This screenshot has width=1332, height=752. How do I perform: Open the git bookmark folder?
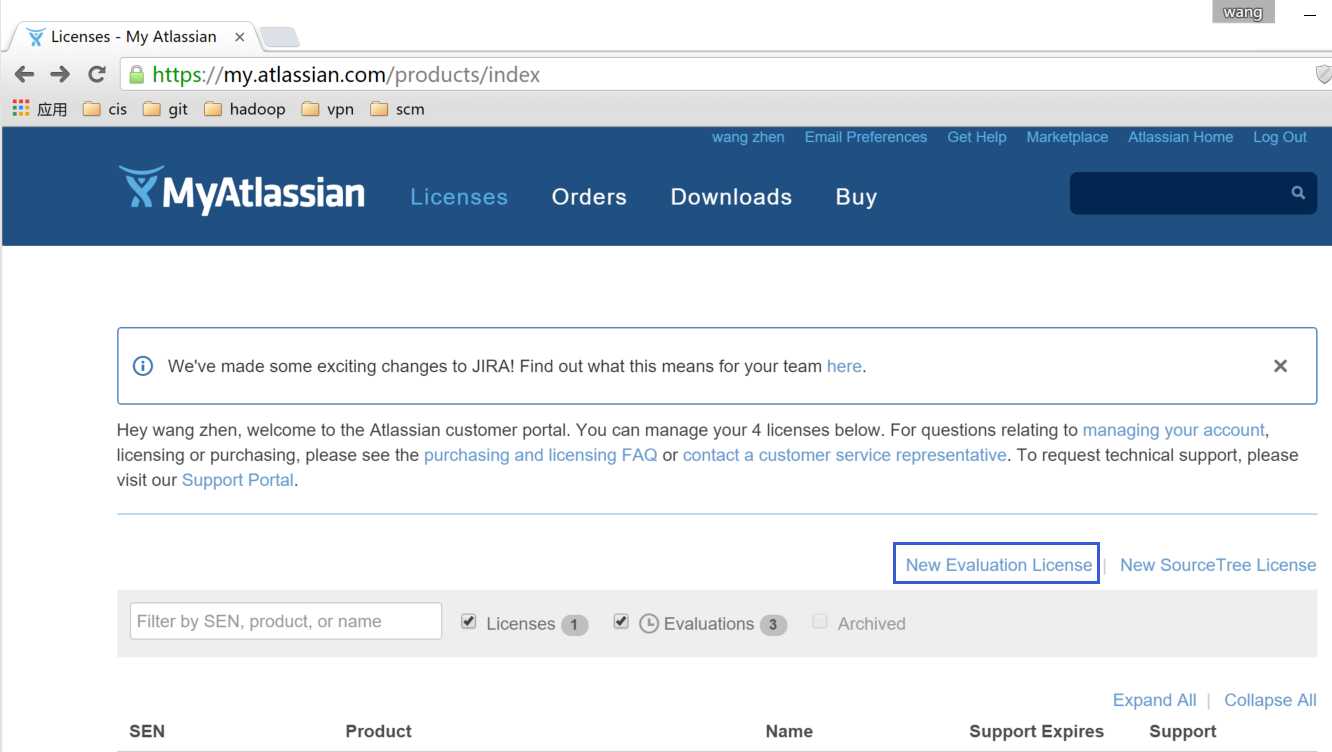pyautogui.click(x=165, y=109)
